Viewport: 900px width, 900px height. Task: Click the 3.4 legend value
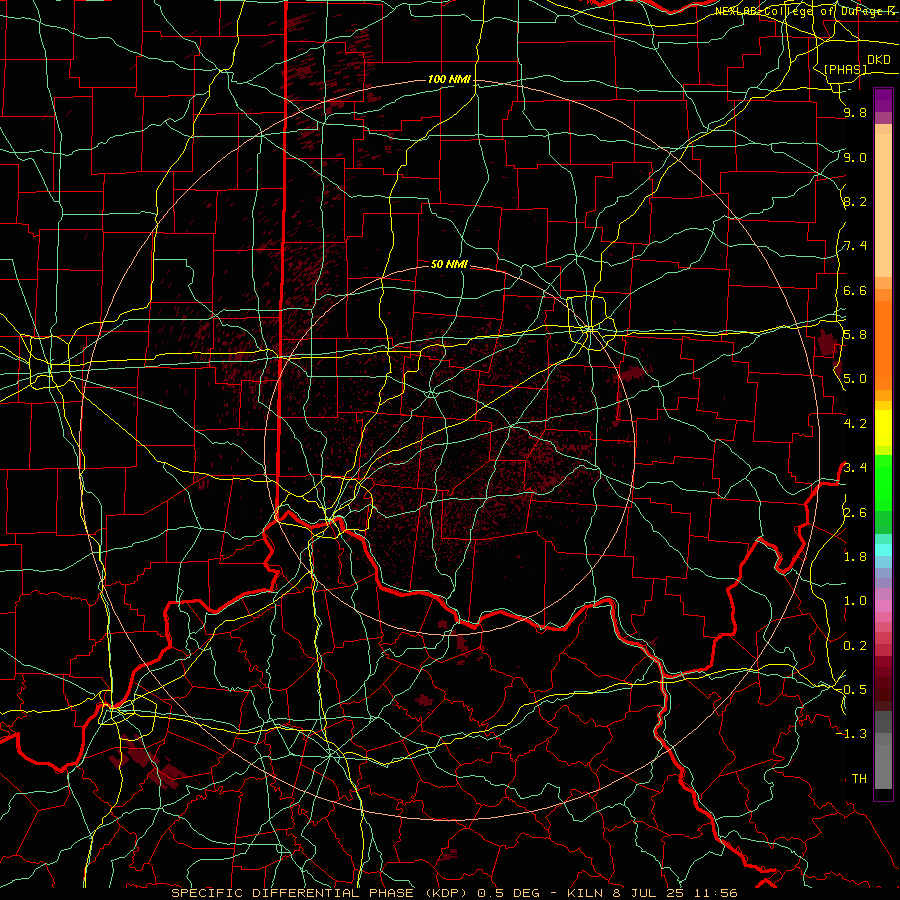[x=855, y=468]
